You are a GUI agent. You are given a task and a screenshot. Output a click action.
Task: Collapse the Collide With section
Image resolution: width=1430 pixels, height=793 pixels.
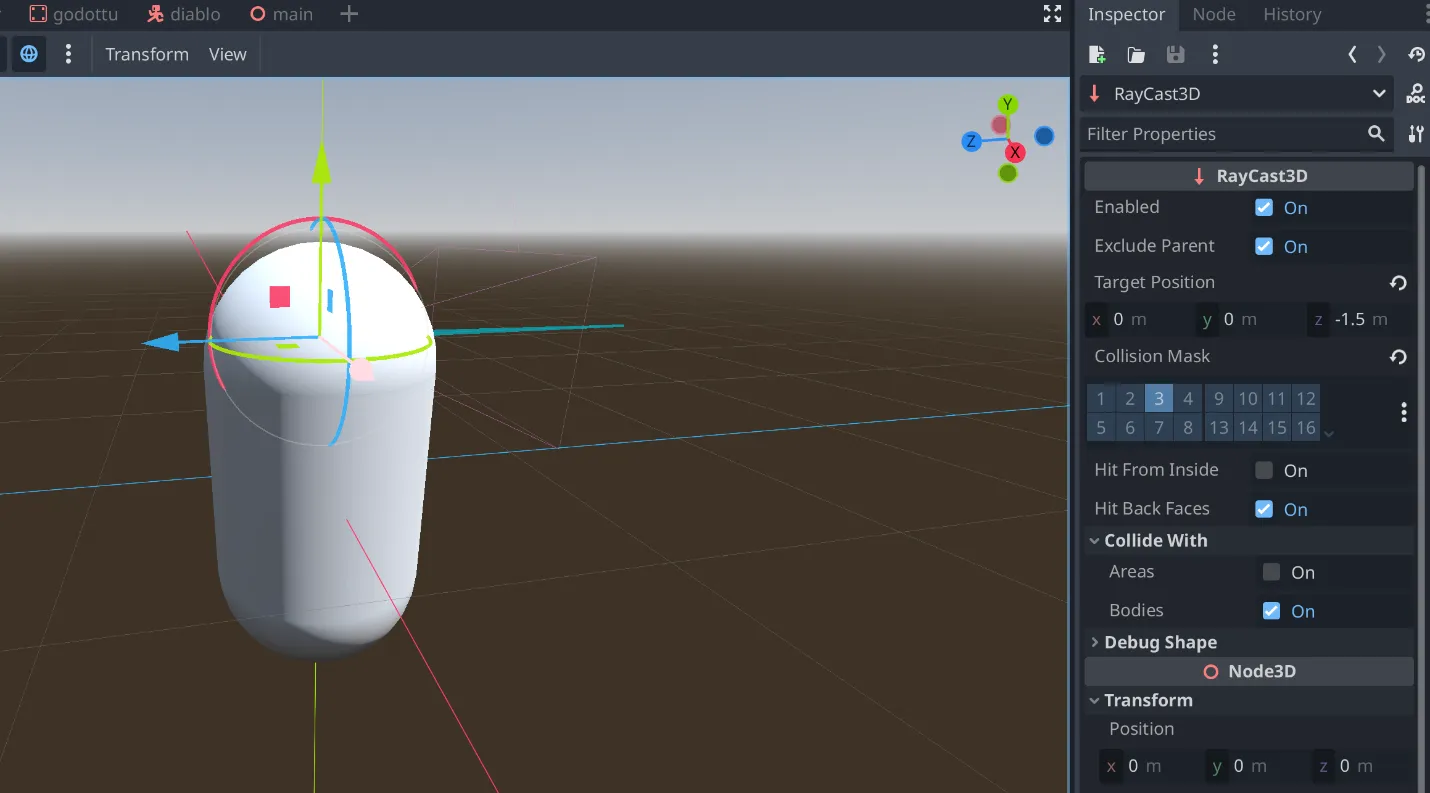pyautogui.click(x=1155, y=541)
